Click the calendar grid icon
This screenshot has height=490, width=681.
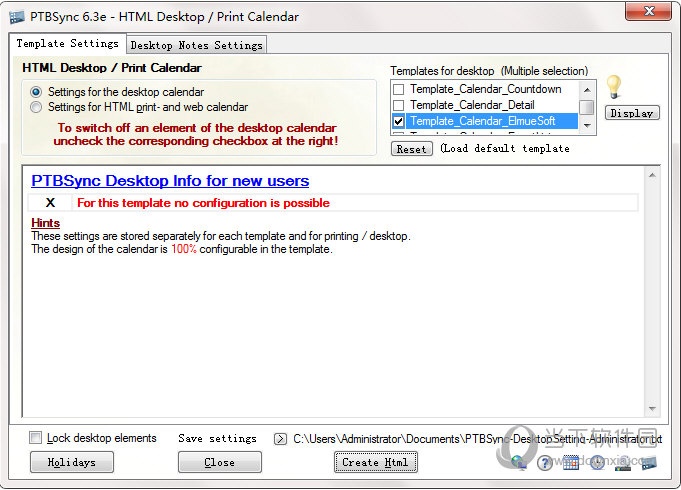pyautogui.click(x=571, y=463)
